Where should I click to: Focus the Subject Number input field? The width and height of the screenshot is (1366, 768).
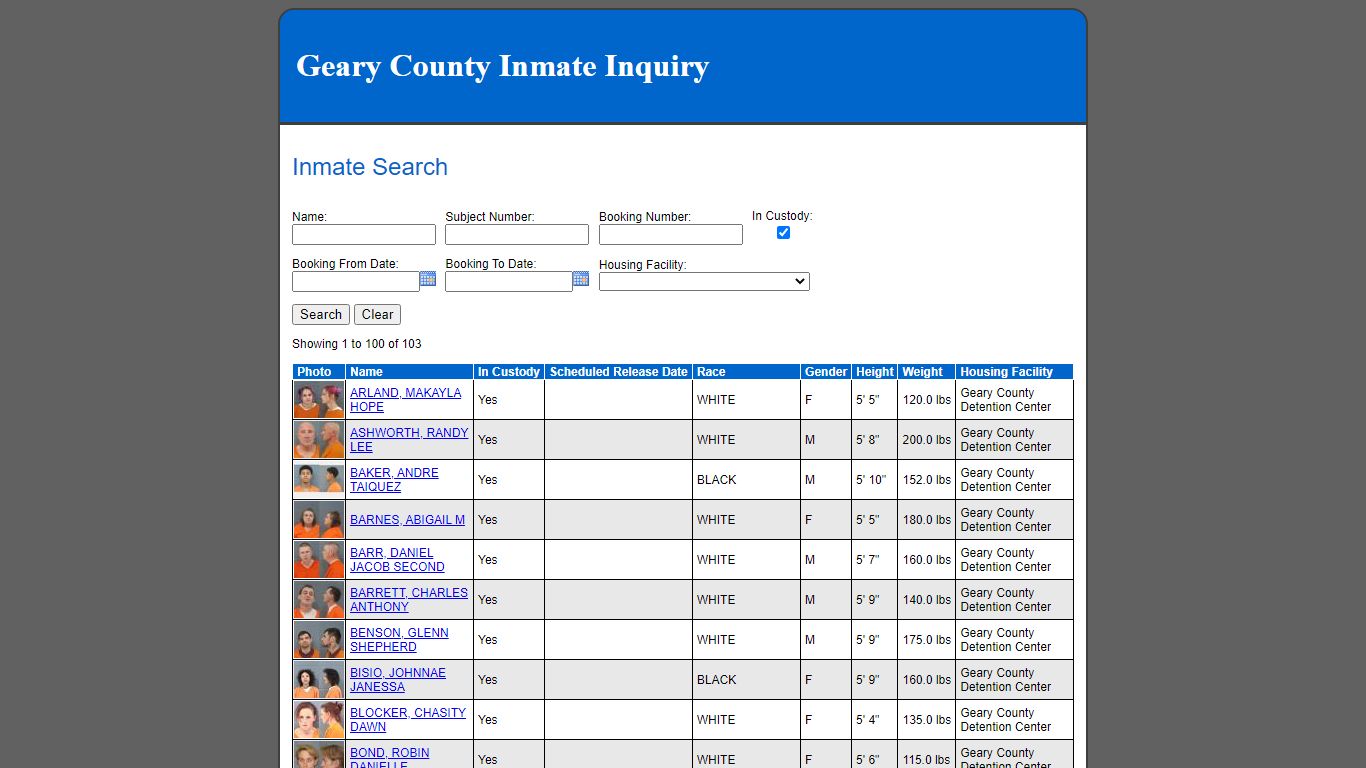click(x=517, y=234)
